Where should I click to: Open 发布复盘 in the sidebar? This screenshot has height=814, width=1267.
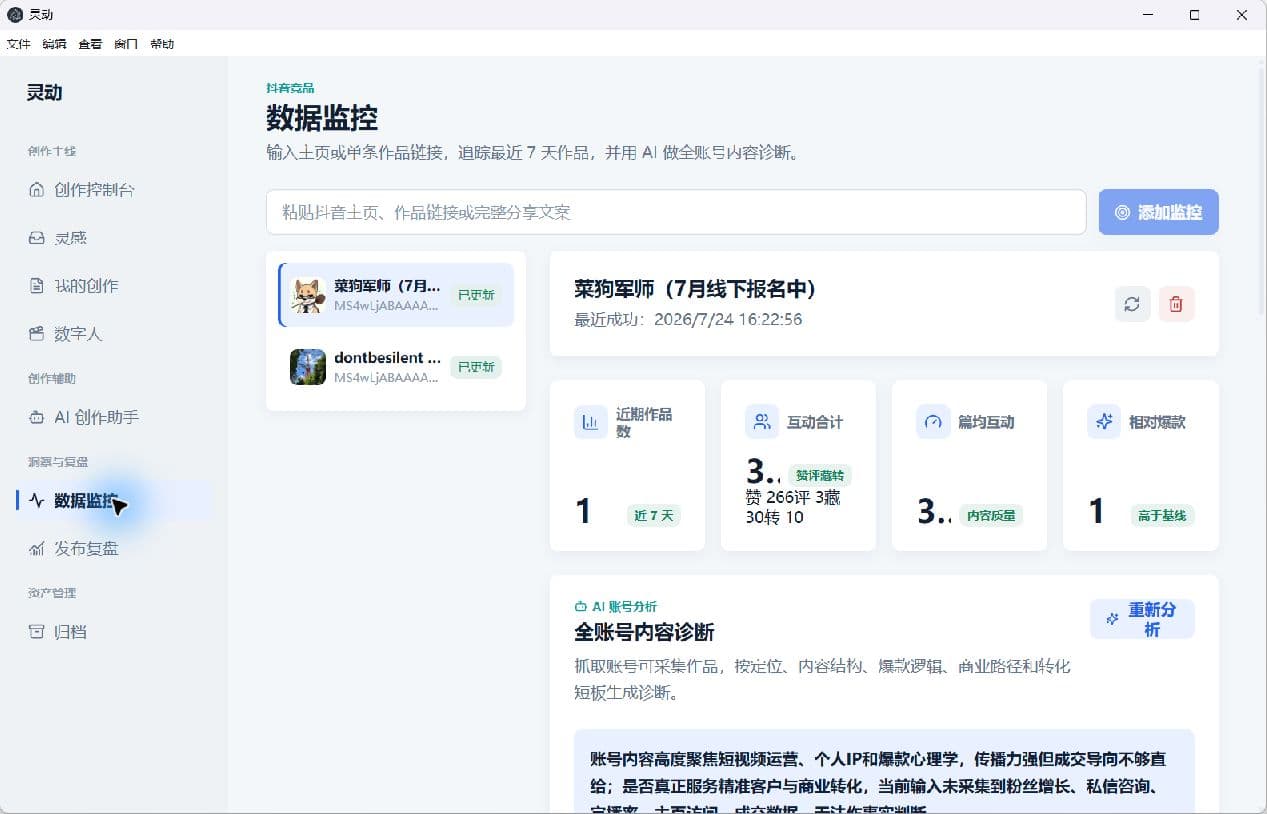tap(114, 549)
